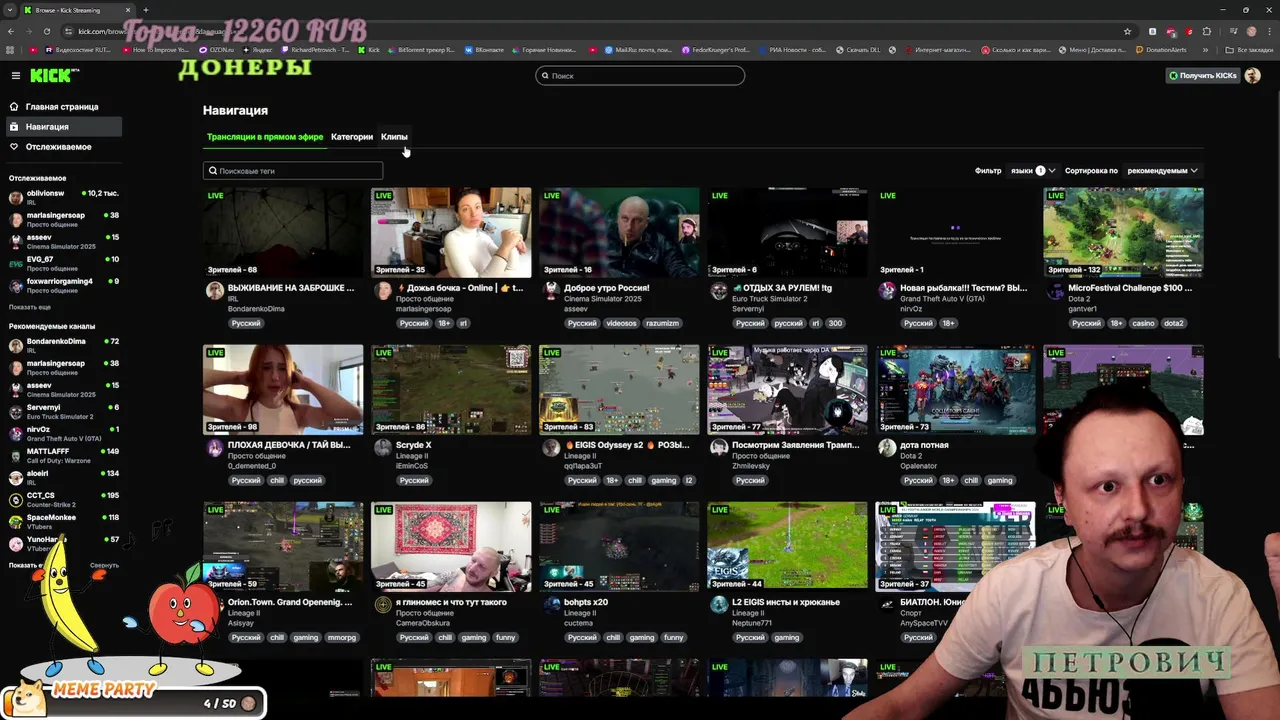Click дота потная stream title

tap(924, 445)
